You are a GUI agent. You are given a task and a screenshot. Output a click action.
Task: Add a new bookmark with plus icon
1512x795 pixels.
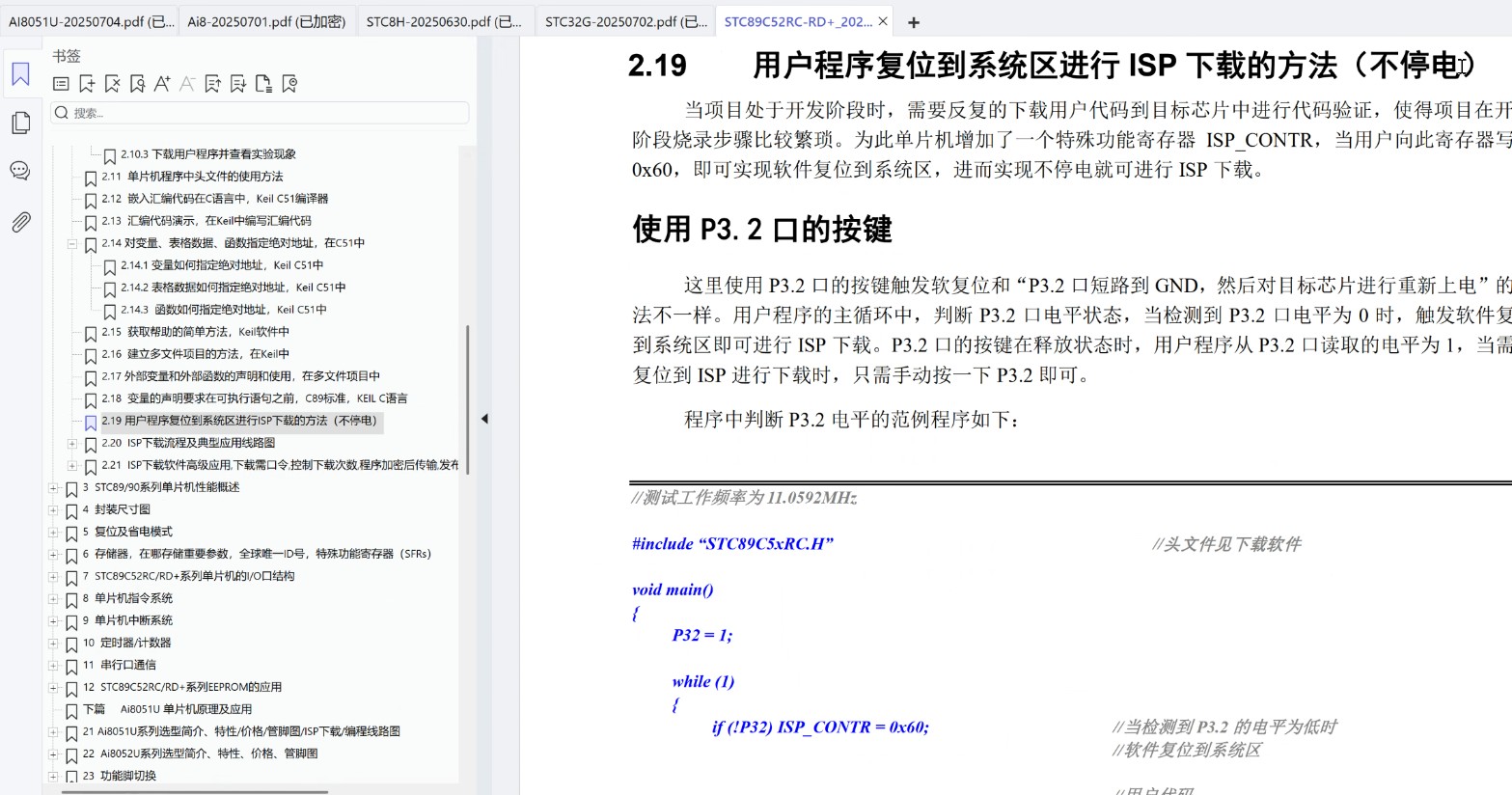87,84
